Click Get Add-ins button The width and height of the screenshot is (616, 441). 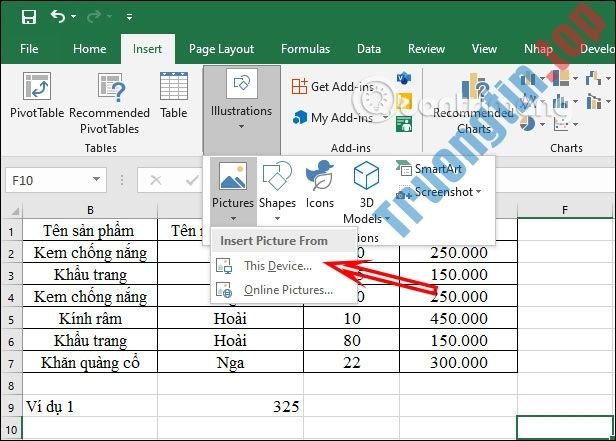click(x=332, y=86)
